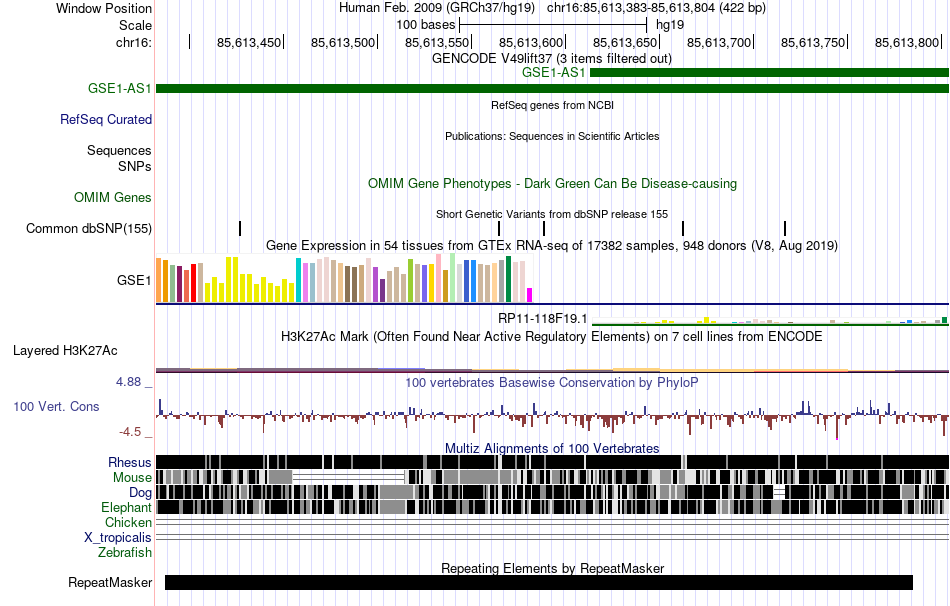The image size is (950, 606).
Task: Click the Elephant alignment row label
Action: click(x=126, y=508)
